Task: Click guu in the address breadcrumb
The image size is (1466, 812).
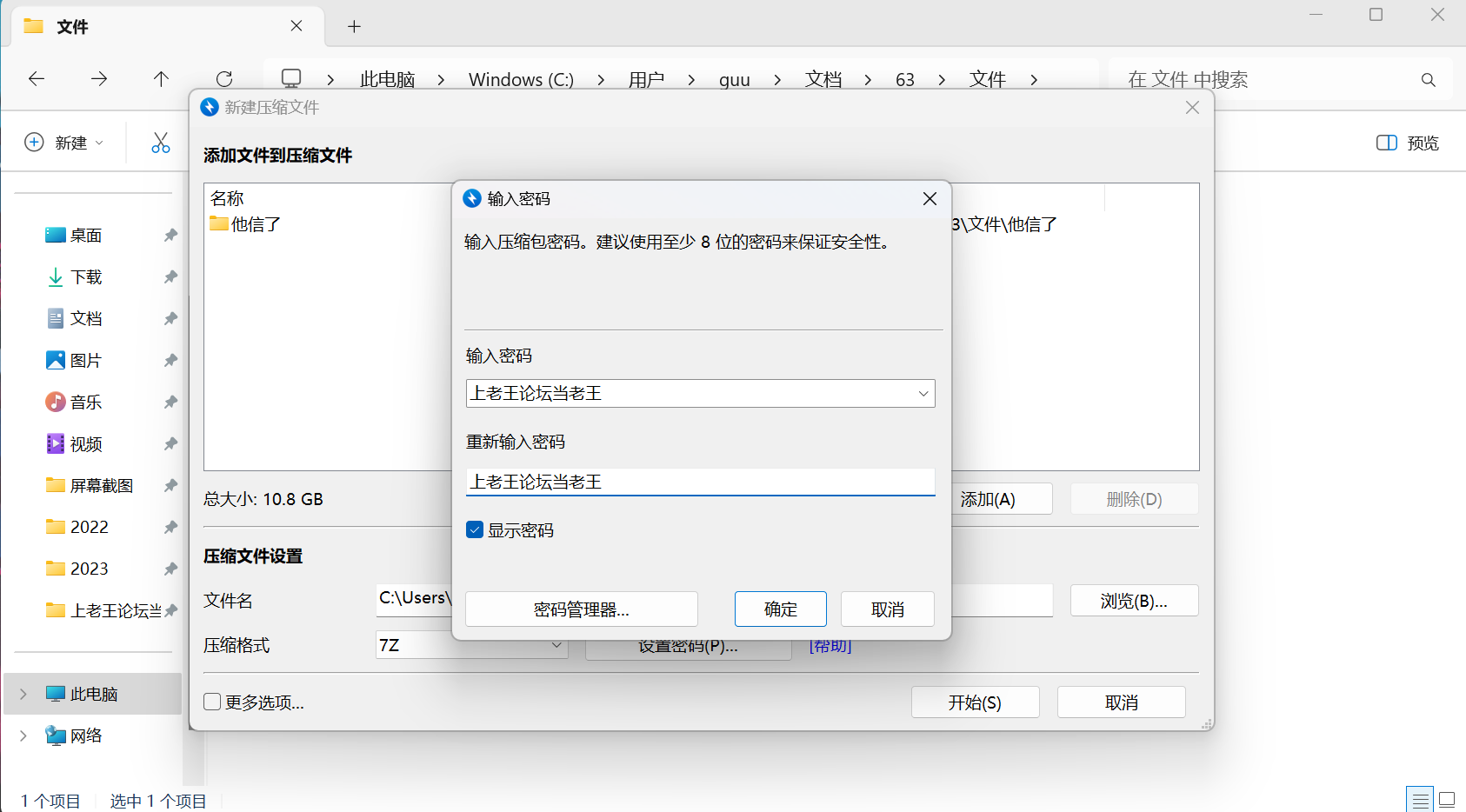Action: pyautogui.click(x=735, y=80)
